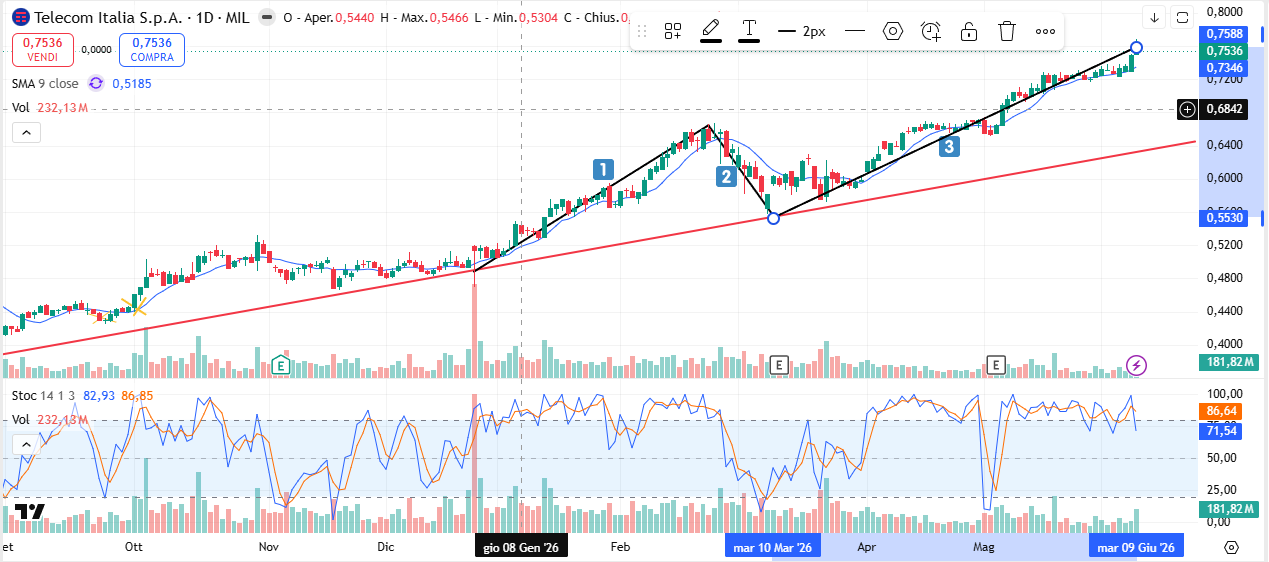Open more options three-dots menu

[x=1045, y=31]
